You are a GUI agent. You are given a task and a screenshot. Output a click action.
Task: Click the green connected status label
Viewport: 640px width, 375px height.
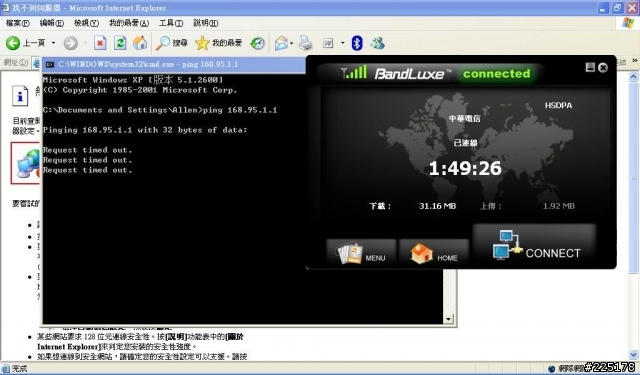496,74
